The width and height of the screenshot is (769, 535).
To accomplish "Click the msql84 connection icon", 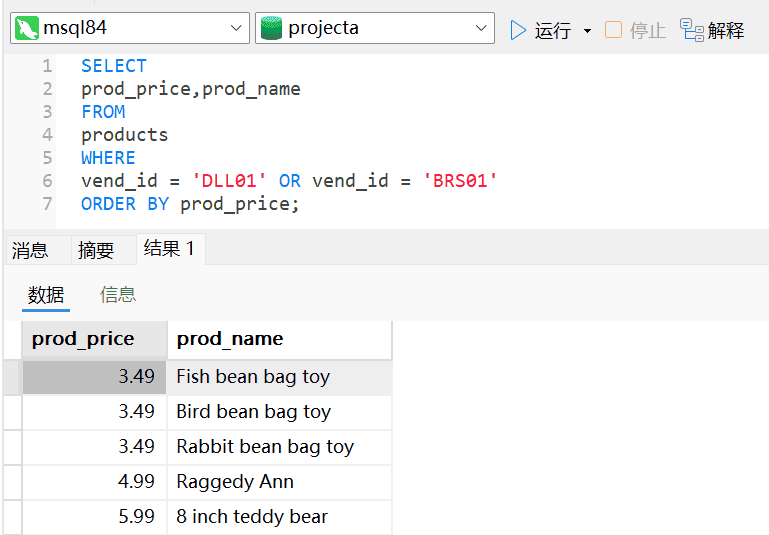I will click(27, 29).
